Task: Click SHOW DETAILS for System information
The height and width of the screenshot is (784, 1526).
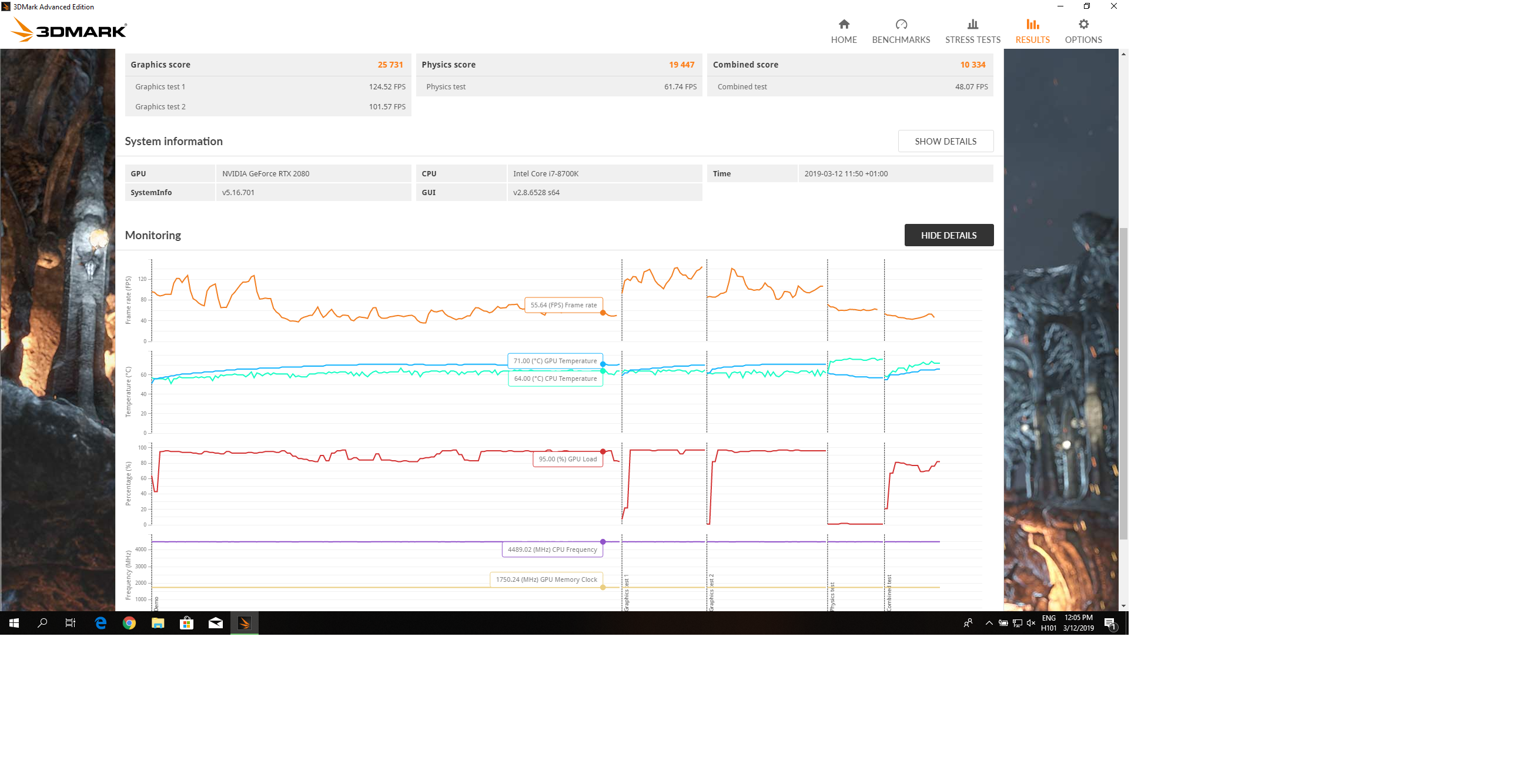Action: pos(945,141)
